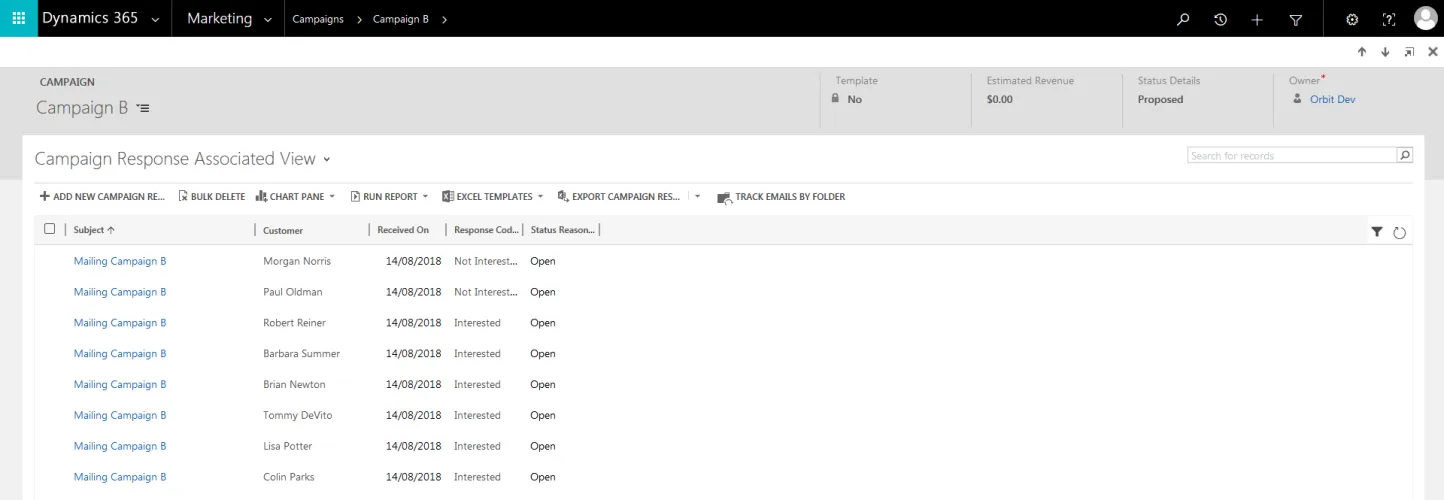1444x500 pixels.
Task: Close the Campaign B record with X
Action: click(1433, 52)
